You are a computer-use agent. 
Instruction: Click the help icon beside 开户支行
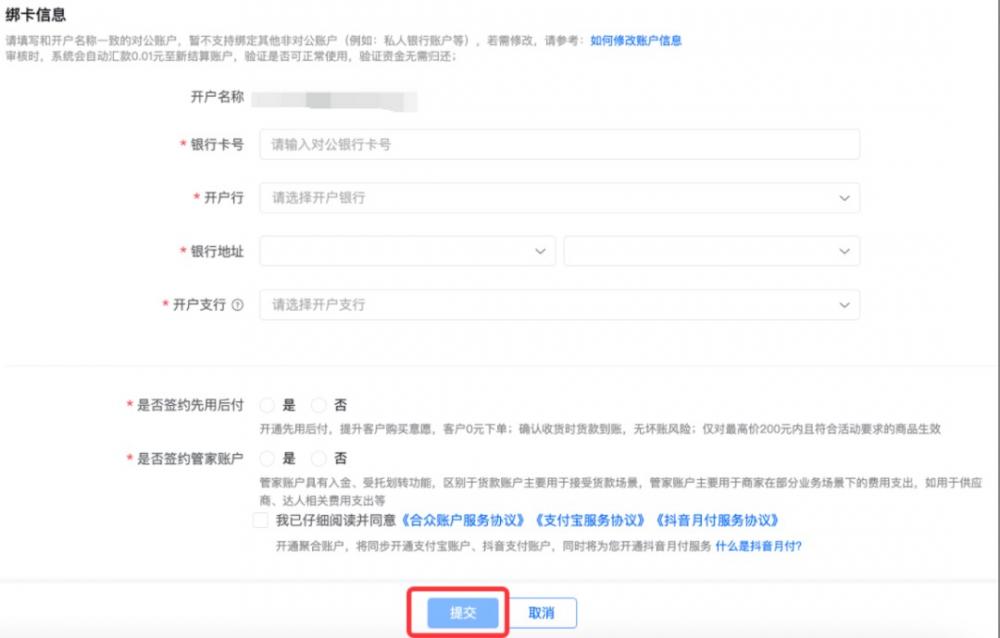click(x=237, y=305)
